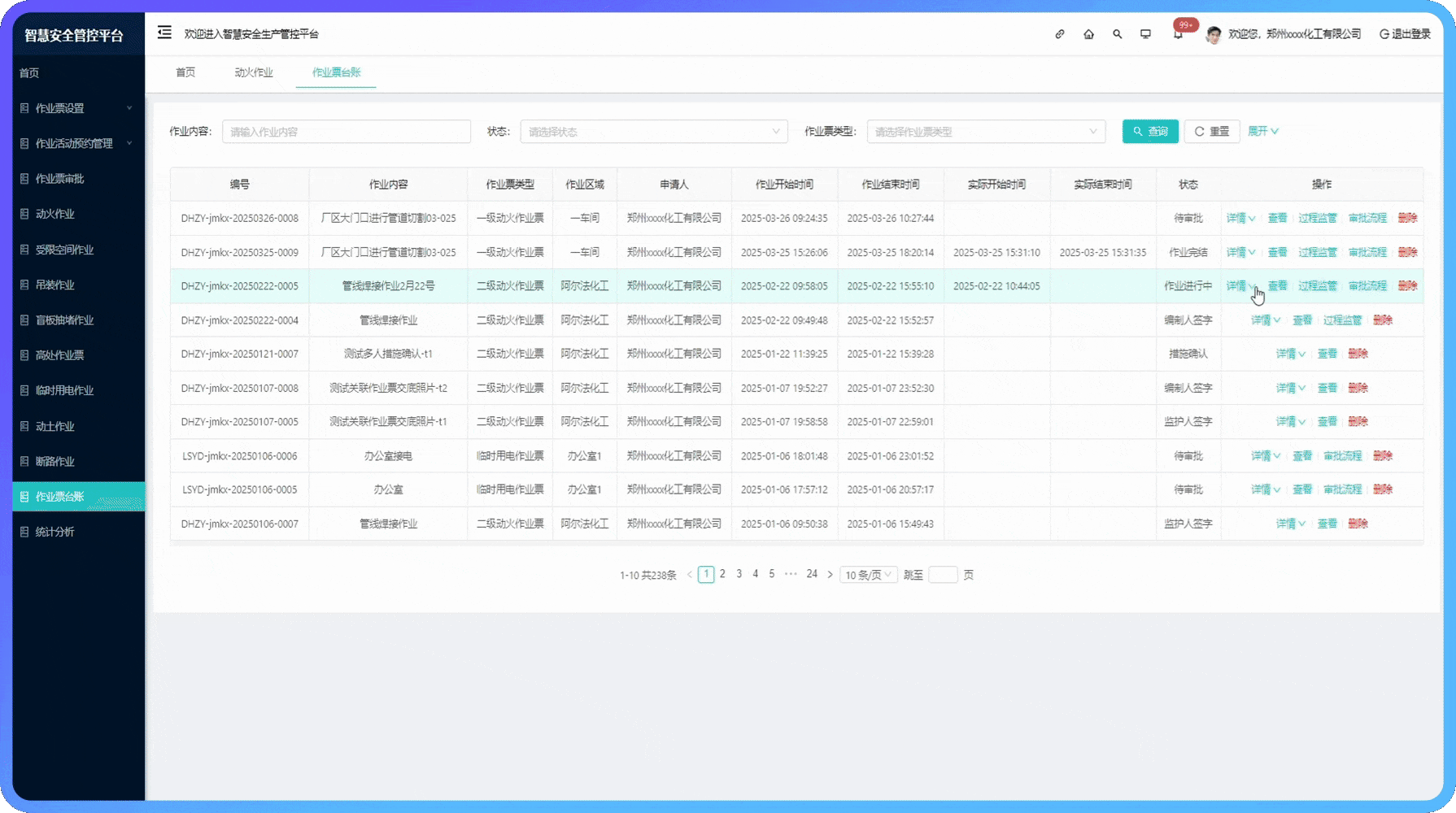Screen dimensions: 1456x813
Task: Open notifications bell with 99+ badge
Action: point(1178,34)
